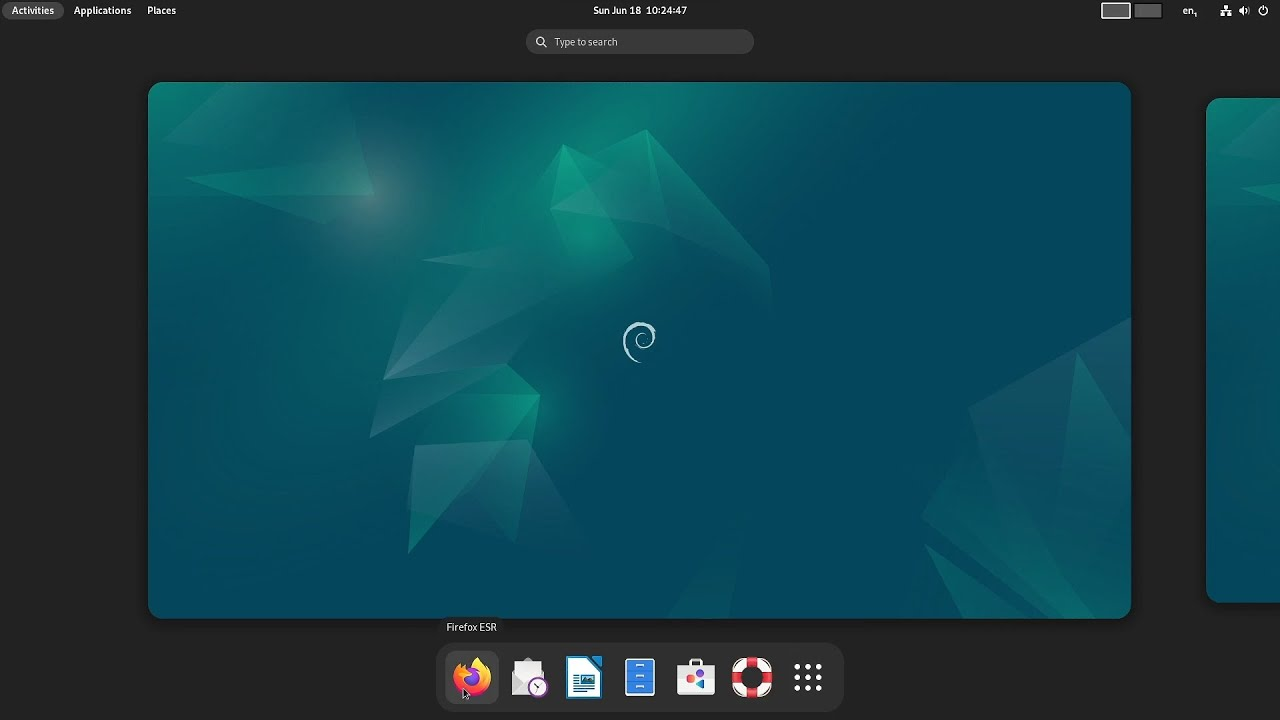Open the volume status icon
This screenshot has width=1280, height=720.
click(x=1244, y=11)
